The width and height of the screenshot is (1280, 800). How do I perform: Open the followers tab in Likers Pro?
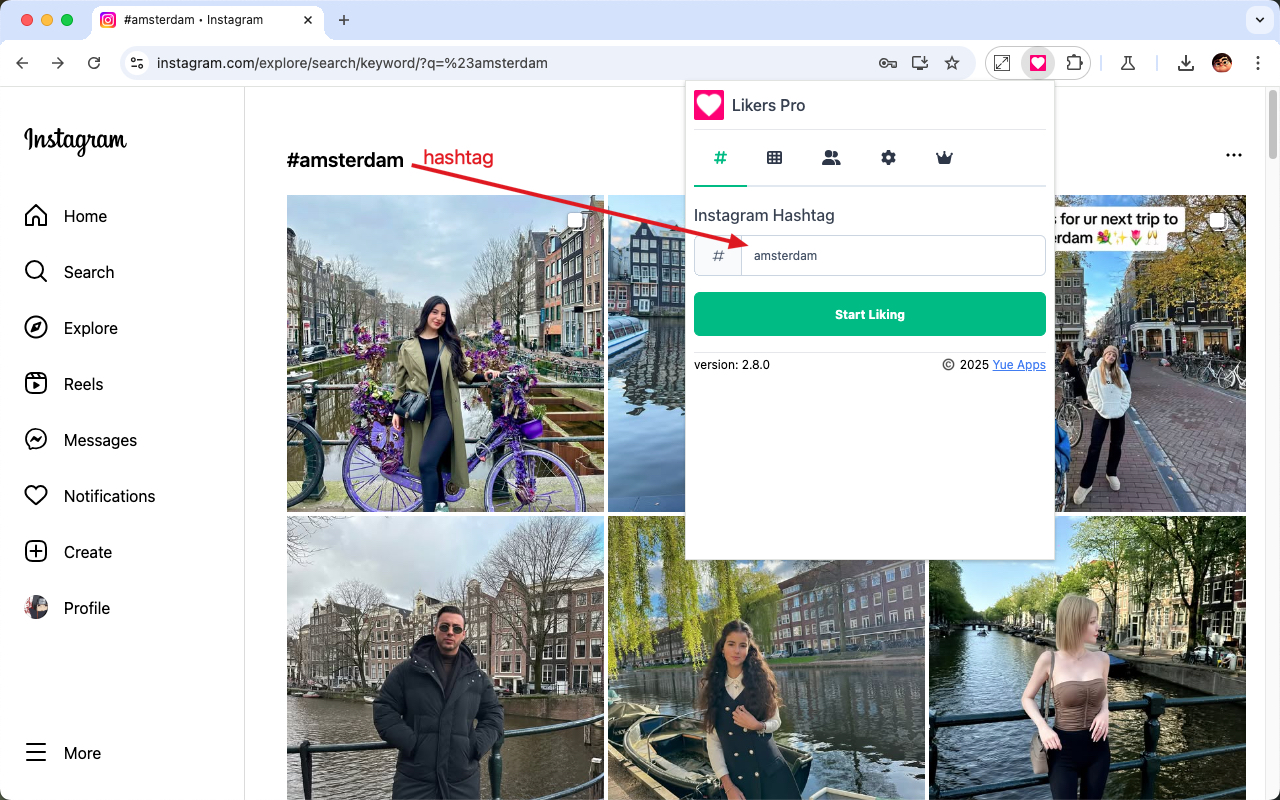click(x=831, y=157)
